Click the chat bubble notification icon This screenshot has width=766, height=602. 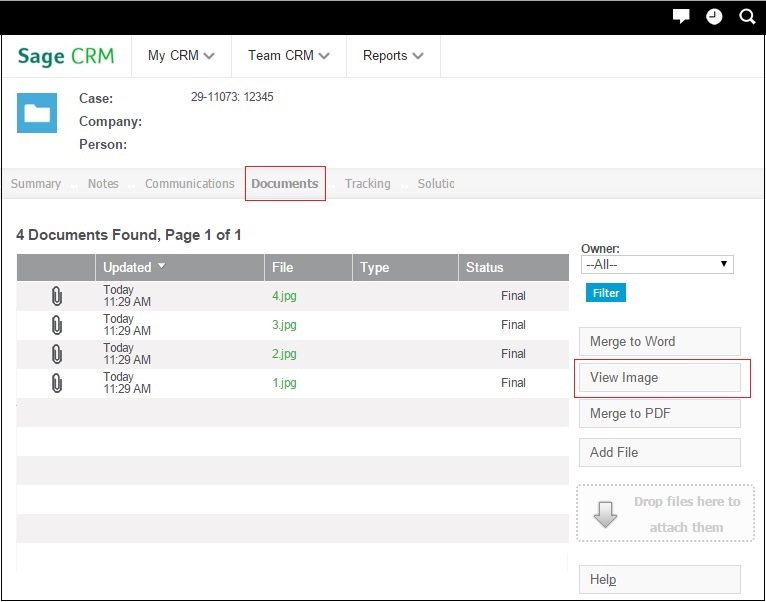tap(681, 16)
